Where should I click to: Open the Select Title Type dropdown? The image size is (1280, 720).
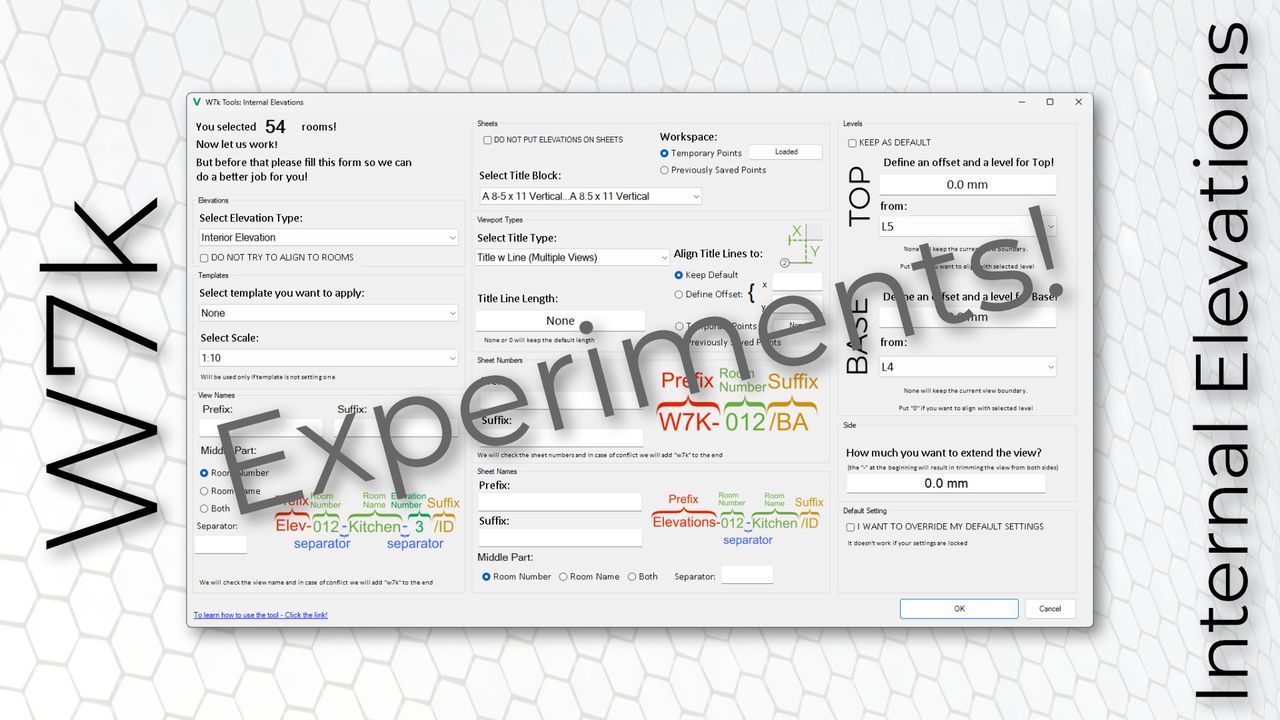[572, 257]
